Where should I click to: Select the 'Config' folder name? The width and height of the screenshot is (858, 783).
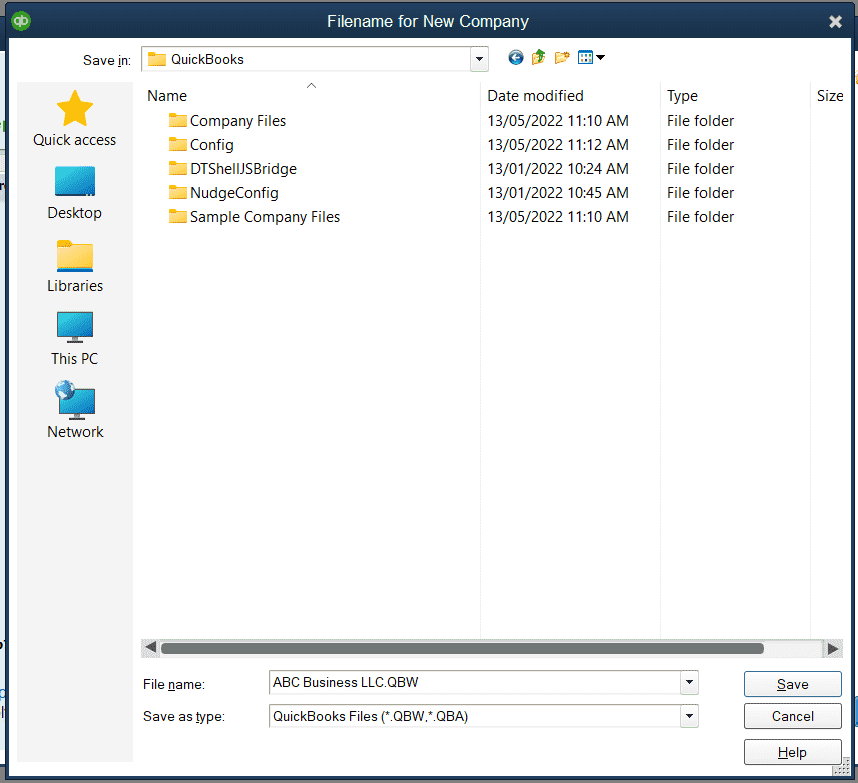[212, 144]
